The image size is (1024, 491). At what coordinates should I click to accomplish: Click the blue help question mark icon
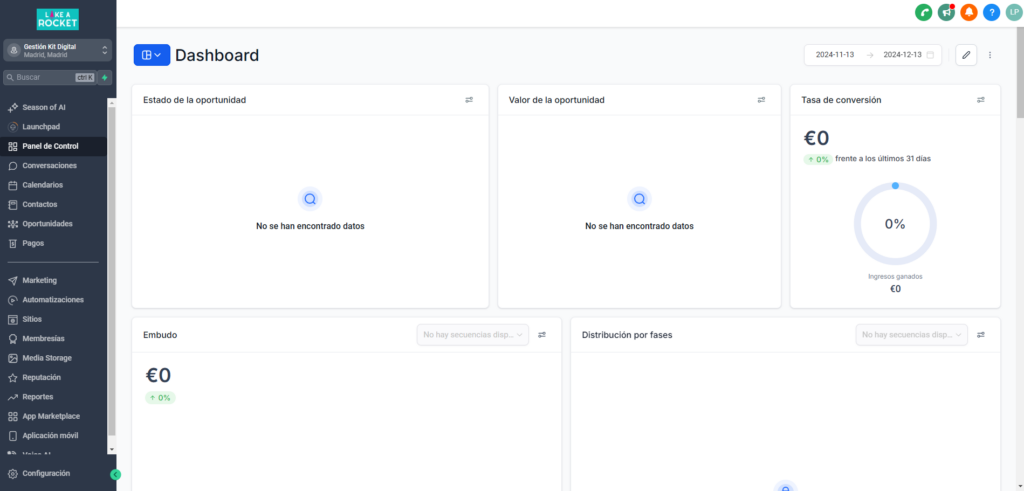(x=991, y=12)
